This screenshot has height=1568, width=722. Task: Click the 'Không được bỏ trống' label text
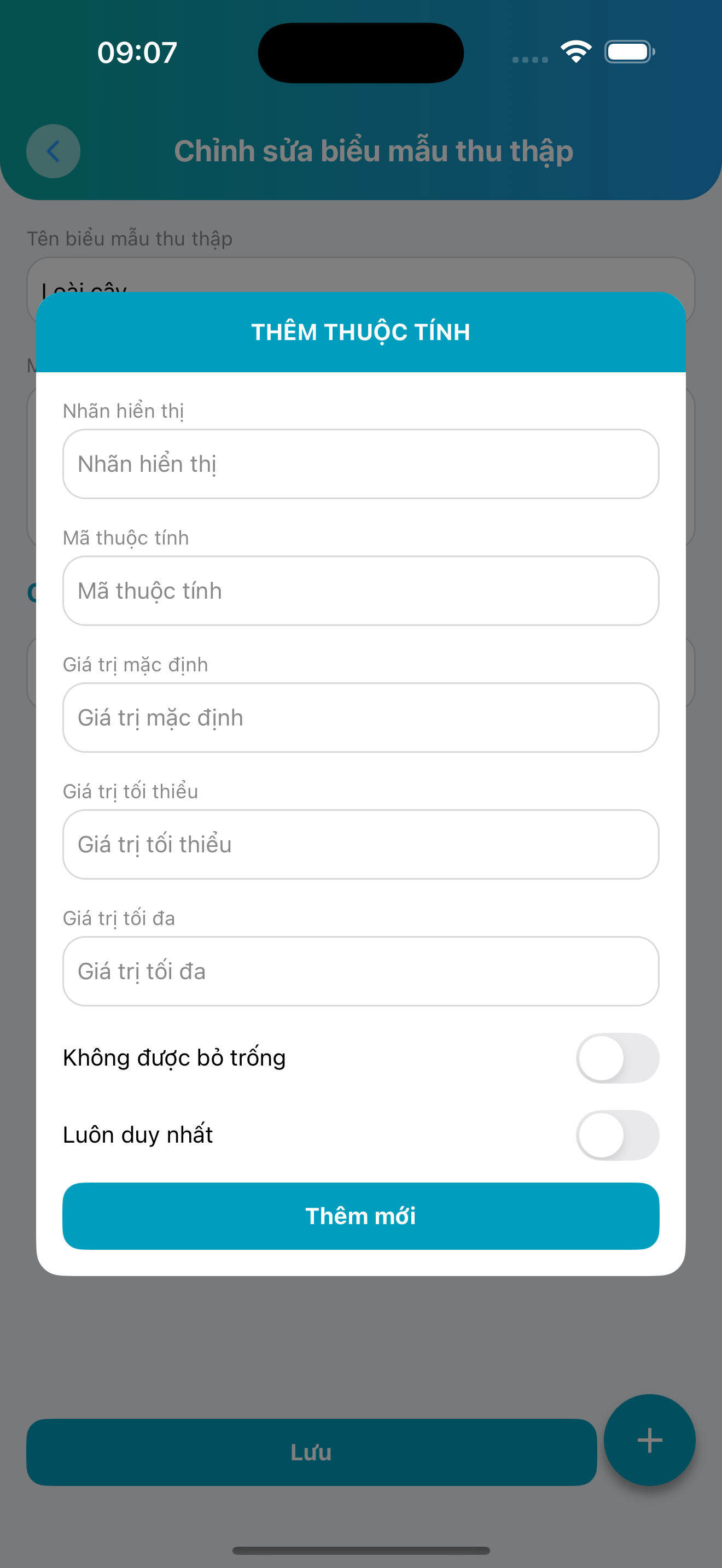point(174,1058)
